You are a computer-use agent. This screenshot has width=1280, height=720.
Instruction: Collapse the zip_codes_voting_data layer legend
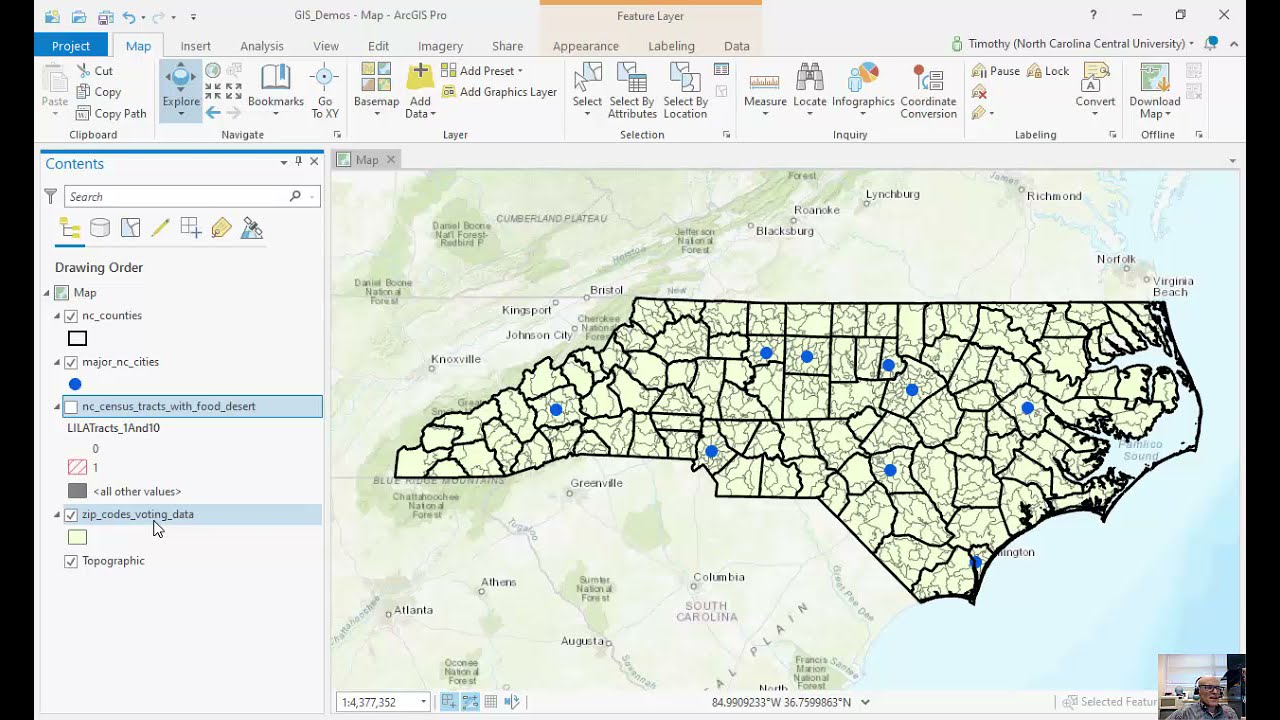(x=57, y=515)
